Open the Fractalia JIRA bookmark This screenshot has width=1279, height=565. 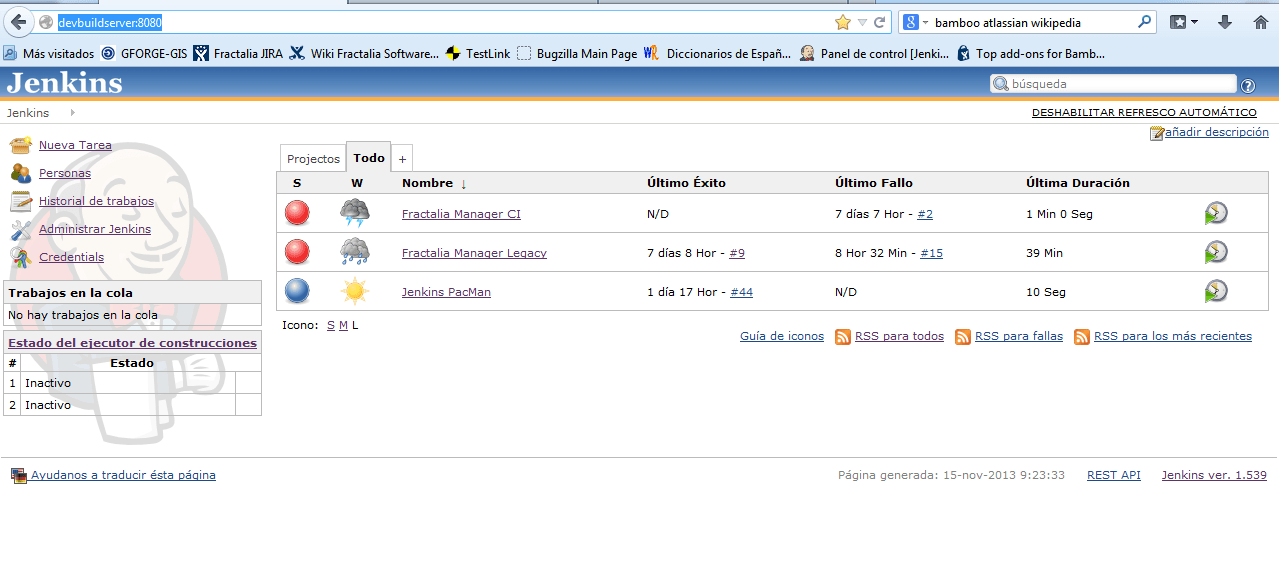238,53
